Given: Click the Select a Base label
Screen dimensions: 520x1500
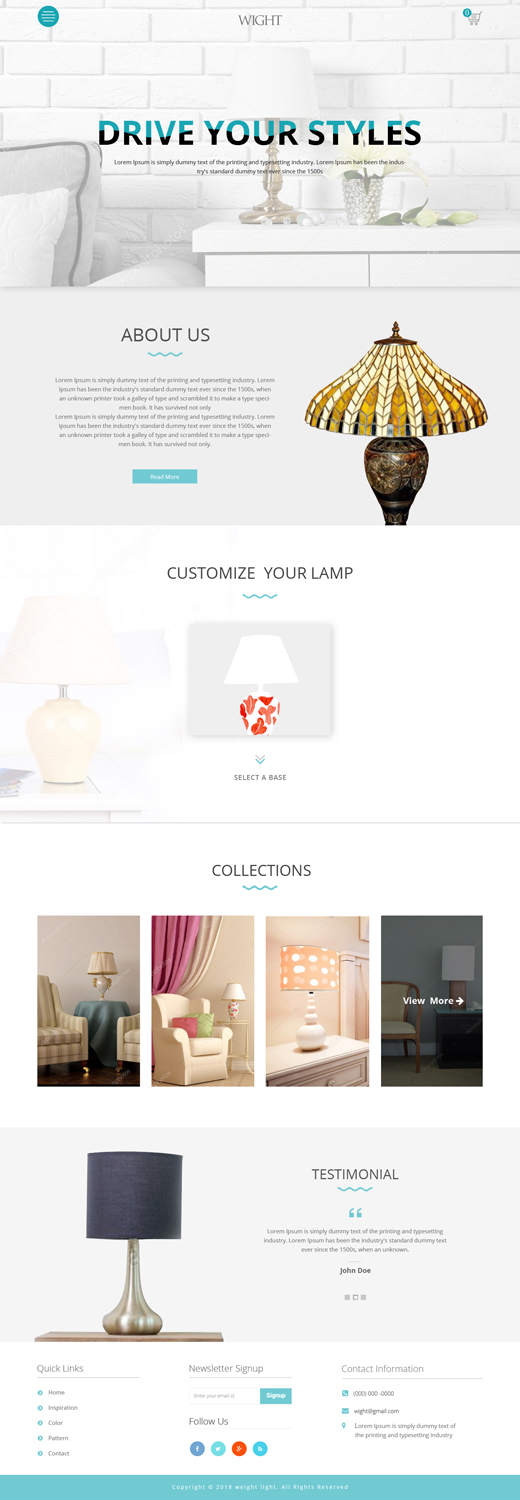Looking at the screenshot, I should point(260,777).
